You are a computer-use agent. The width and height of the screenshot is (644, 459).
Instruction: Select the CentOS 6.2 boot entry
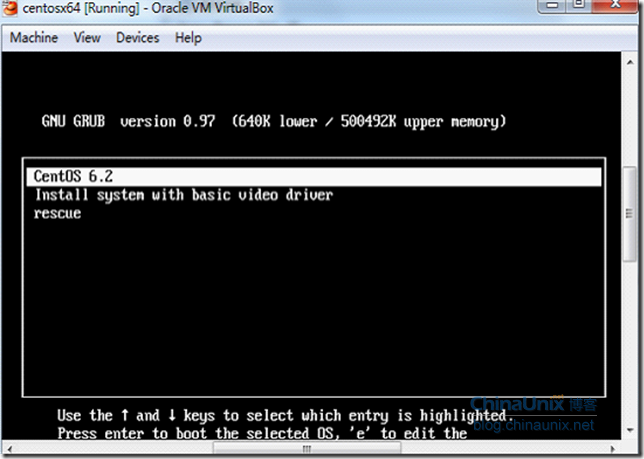click(314, 177)
